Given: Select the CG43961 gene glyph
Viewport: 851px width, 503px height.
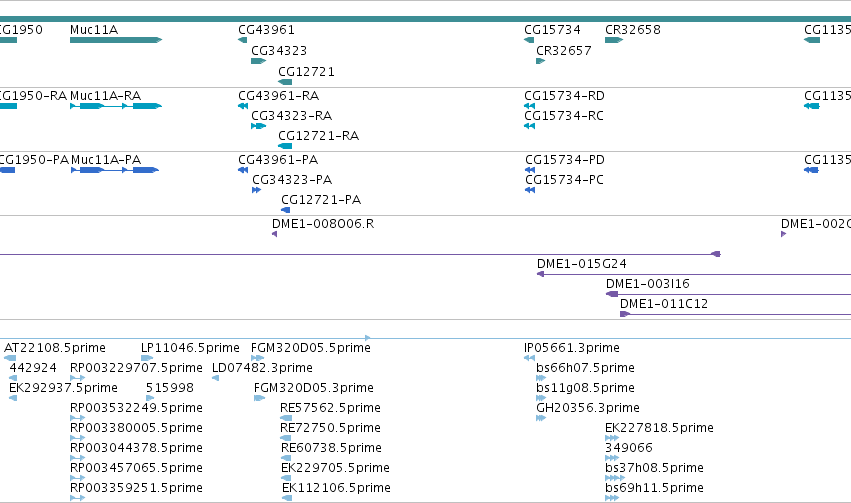Looking at the screenshot, I should pyautogui.click(x=243, y=40).
